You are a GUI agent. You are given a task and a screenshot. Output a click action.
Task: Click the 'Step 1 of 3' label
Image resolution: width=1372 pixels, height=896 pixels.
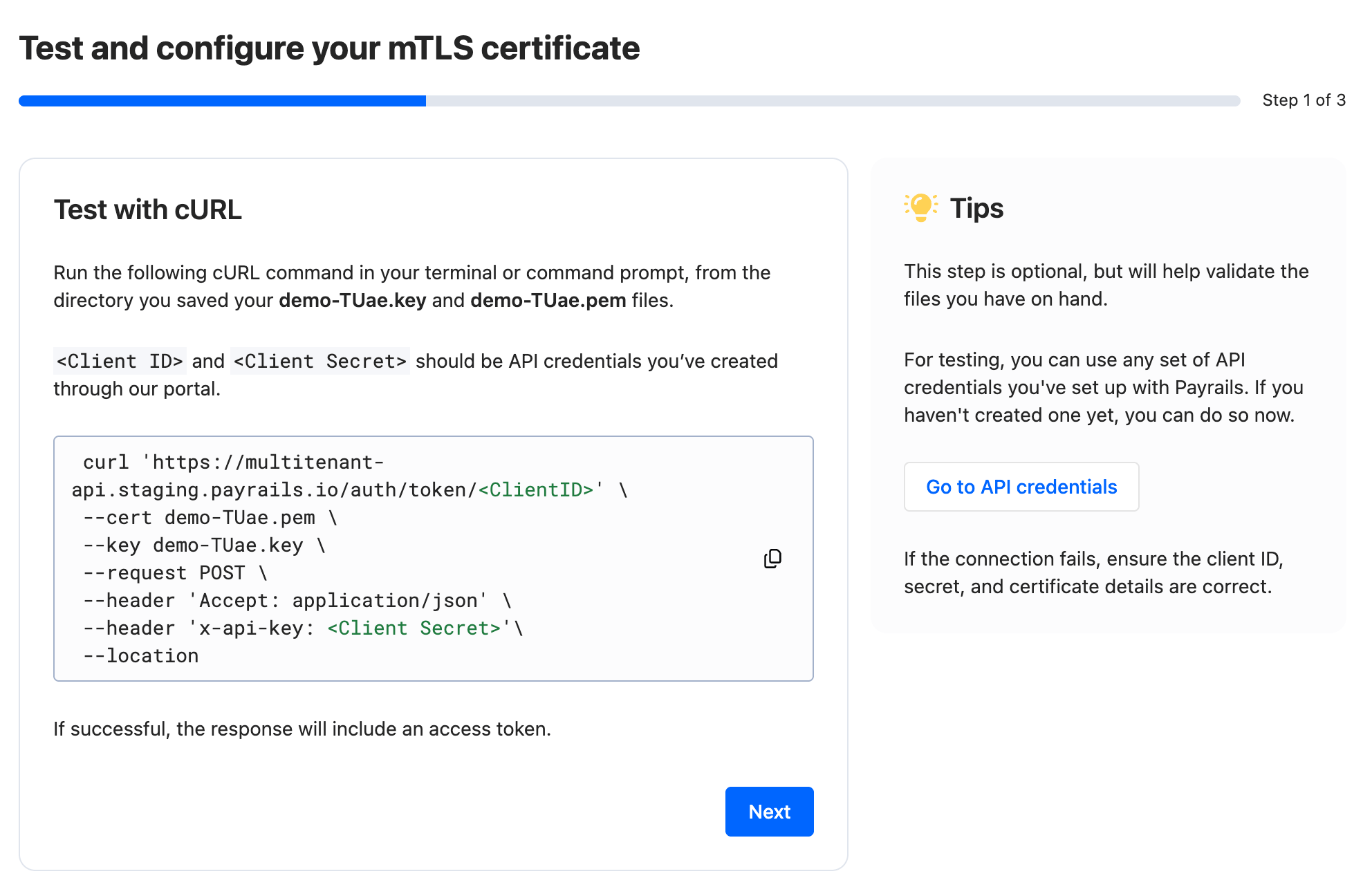click(1304, 100)
